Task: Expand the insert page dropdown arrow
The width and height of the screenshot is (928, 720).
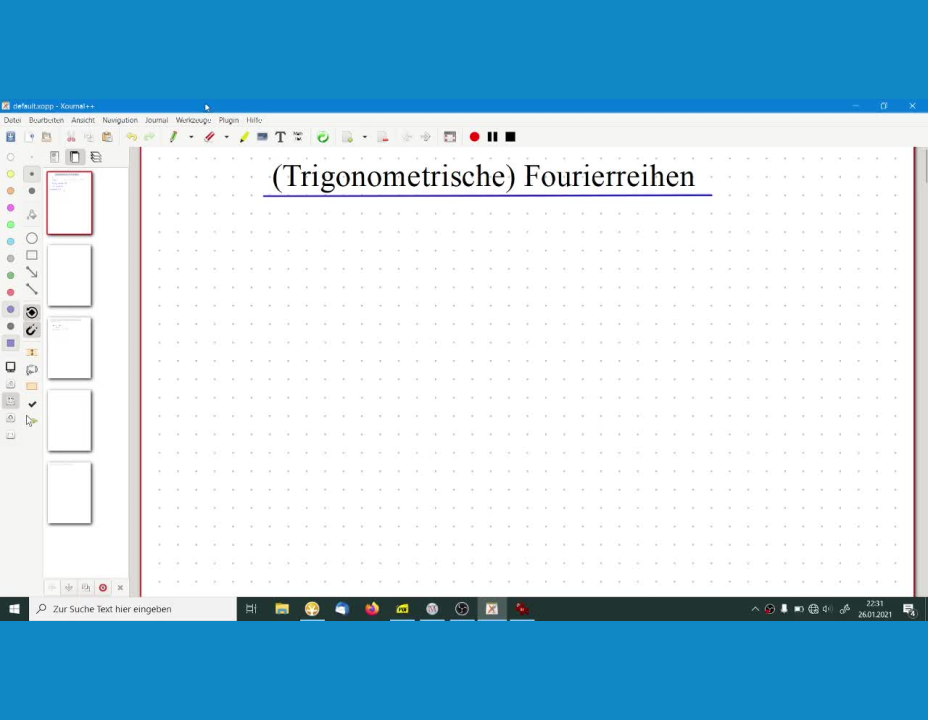Action: [x=365, y=137]
